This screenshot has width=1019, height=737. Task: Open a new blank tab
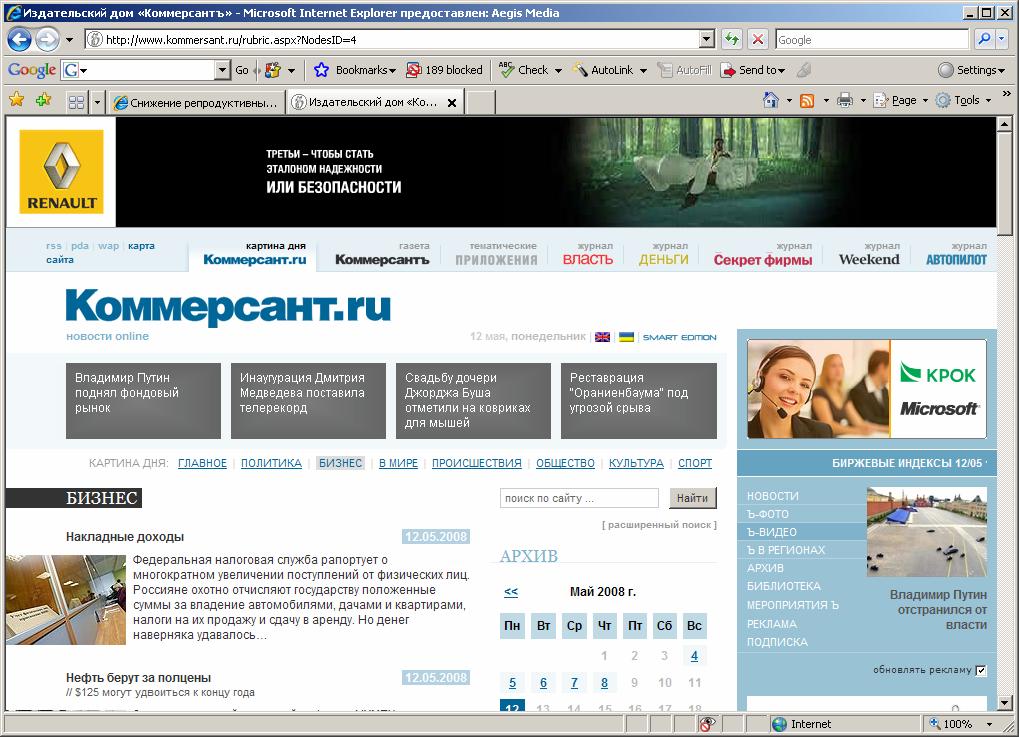tap(481, 102)
